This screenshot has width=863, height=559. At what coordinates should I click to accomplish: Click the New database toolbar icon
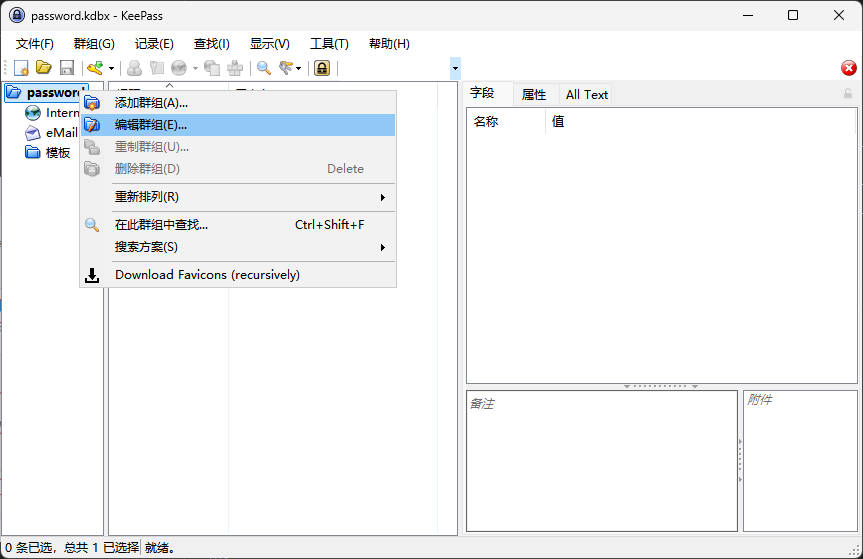[21, 68]
